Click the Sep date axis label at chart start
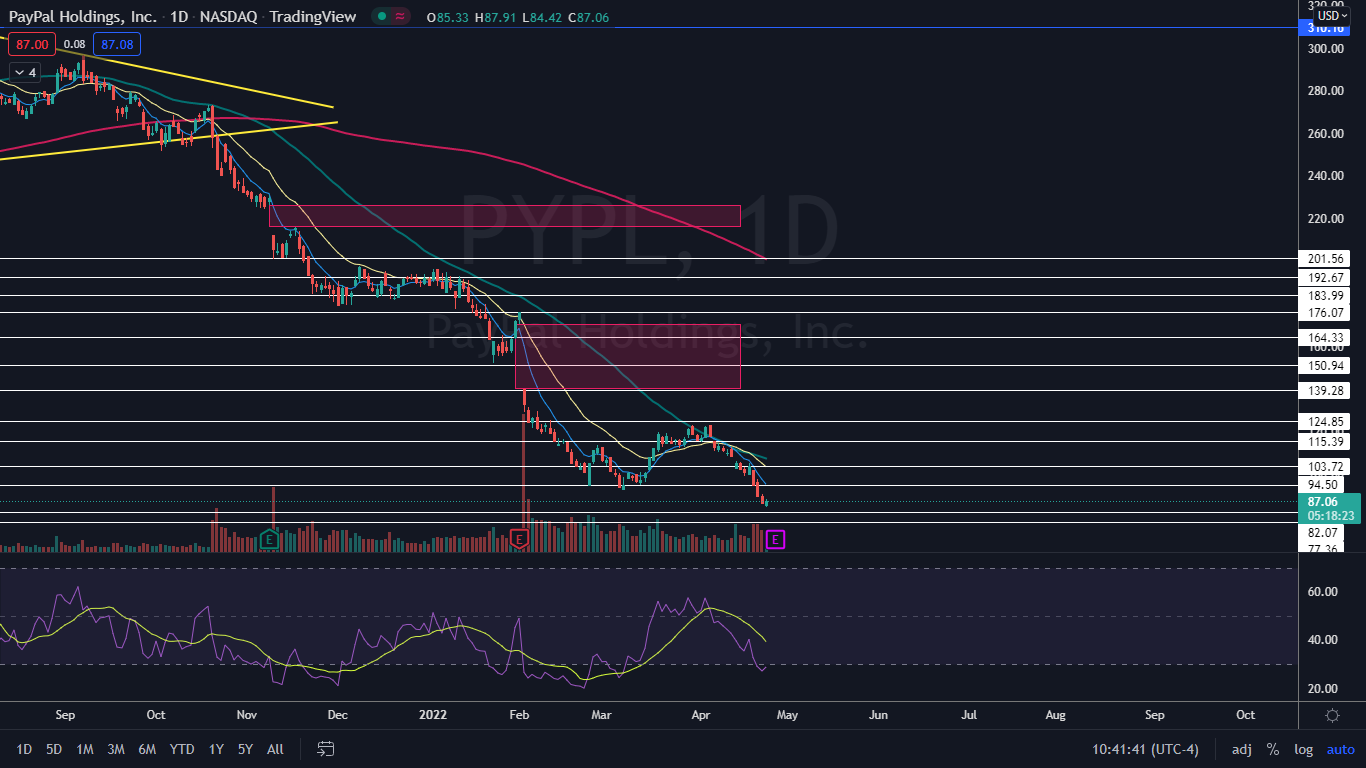Image resolution: width=1366 pixels, height=768 pixels. tap(64, 715)
